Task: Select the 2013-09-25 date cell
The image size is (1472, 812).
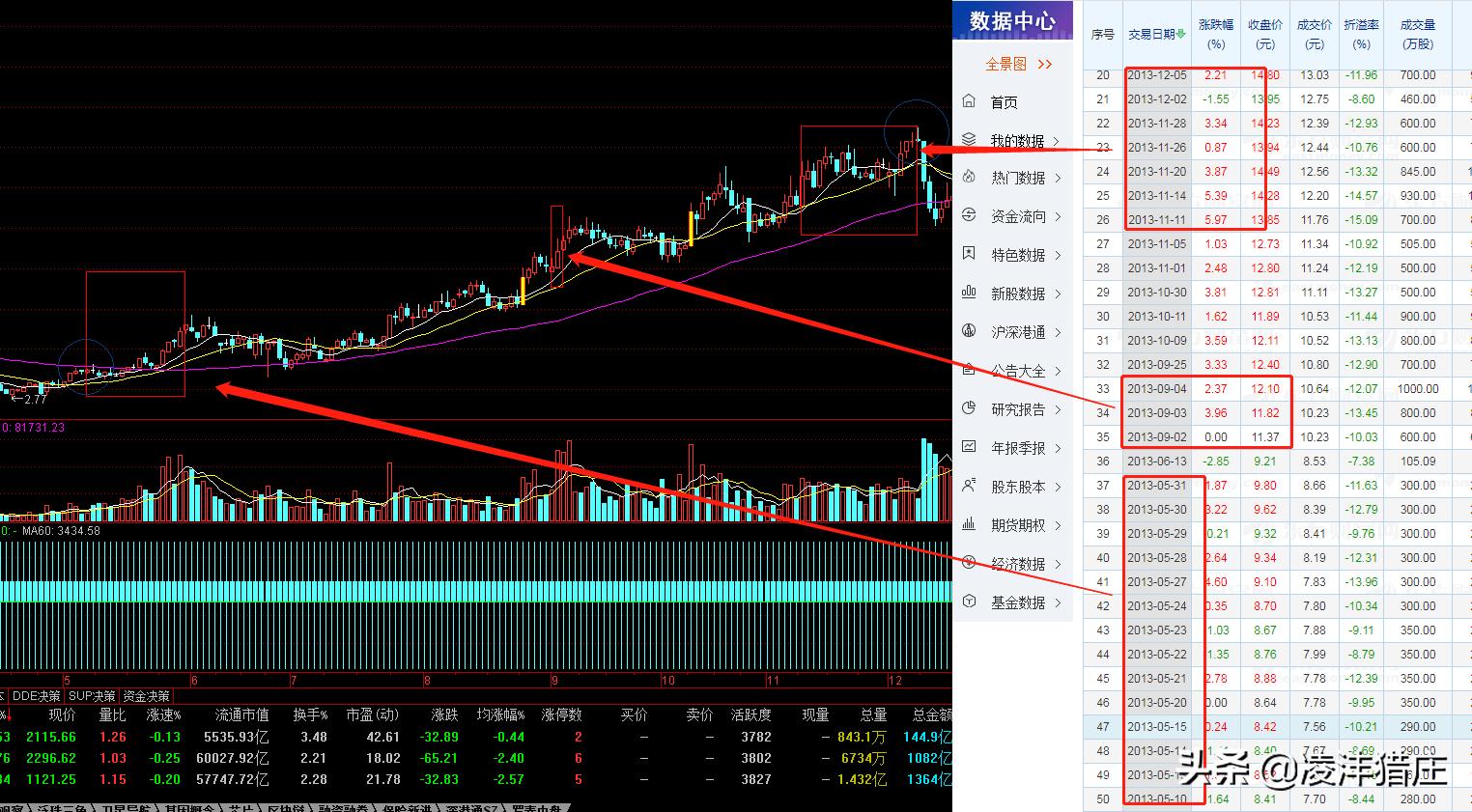Action: pyautogui.click(x=1157, y=365)
